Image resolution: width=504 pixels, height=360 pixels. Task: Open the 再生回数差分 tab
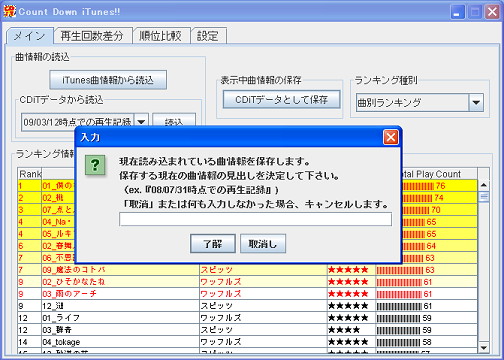point(92,36)
